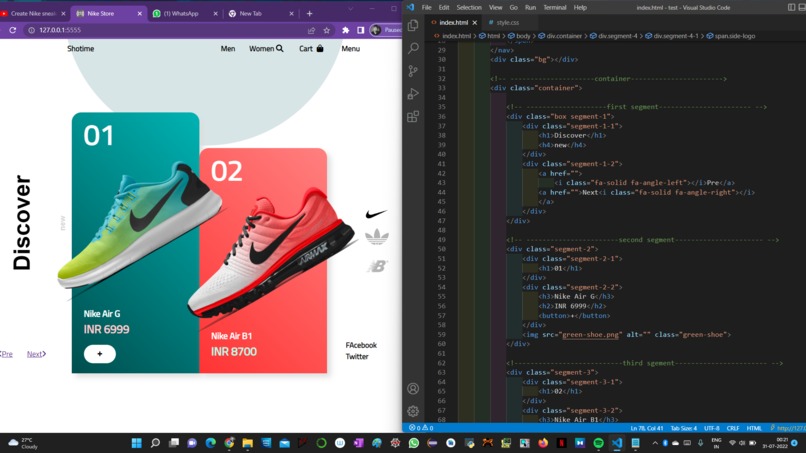Open WhatsApp from the taskbar
The height and width of the screenshot is (453, 806).
point(413,443)
